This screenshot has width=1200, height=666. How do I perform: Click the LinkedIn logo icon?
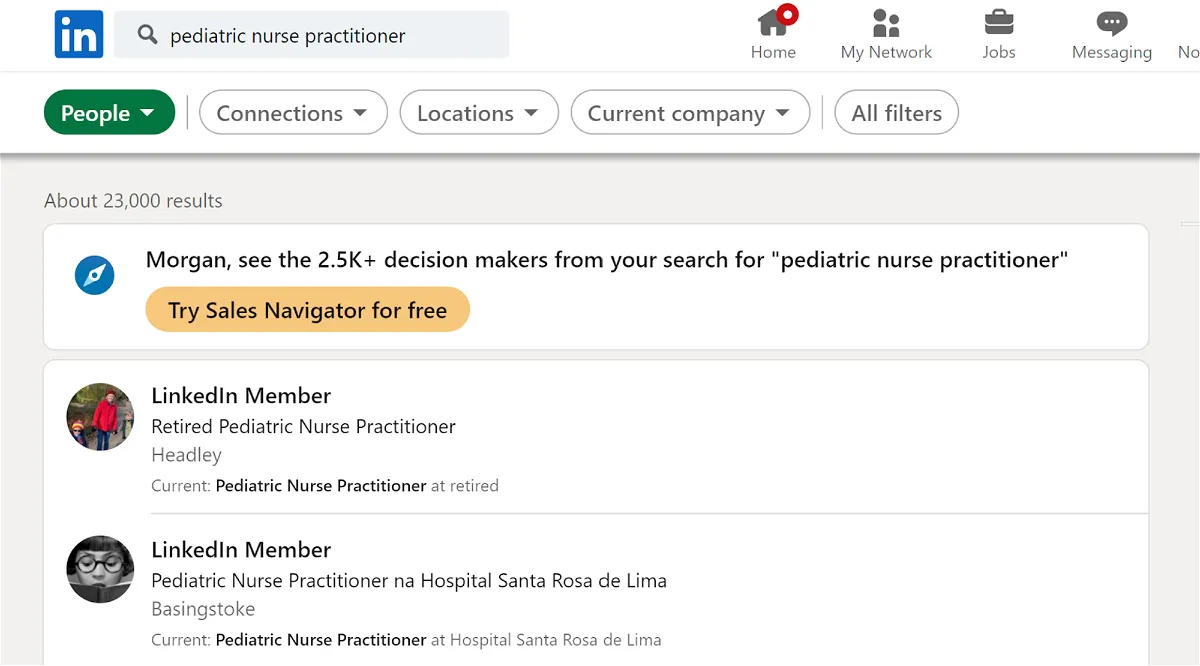click(x=79, y=35)
